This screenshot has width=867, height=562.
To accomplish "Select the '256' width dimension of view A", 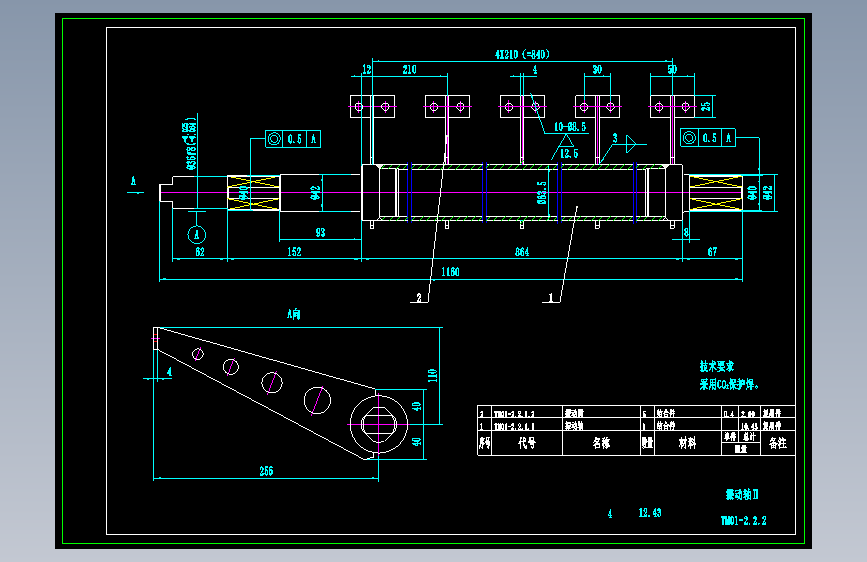I will pyautogui.click(x=266, y=471).
